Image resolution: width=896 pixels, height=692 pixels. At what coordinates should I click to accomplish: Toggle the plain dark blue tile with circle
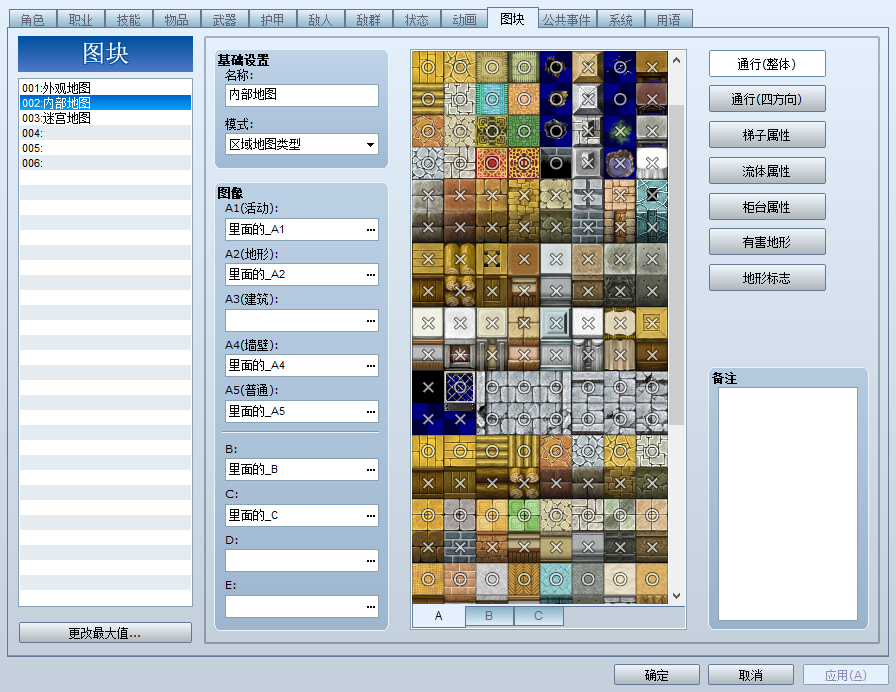click(619, 99)
